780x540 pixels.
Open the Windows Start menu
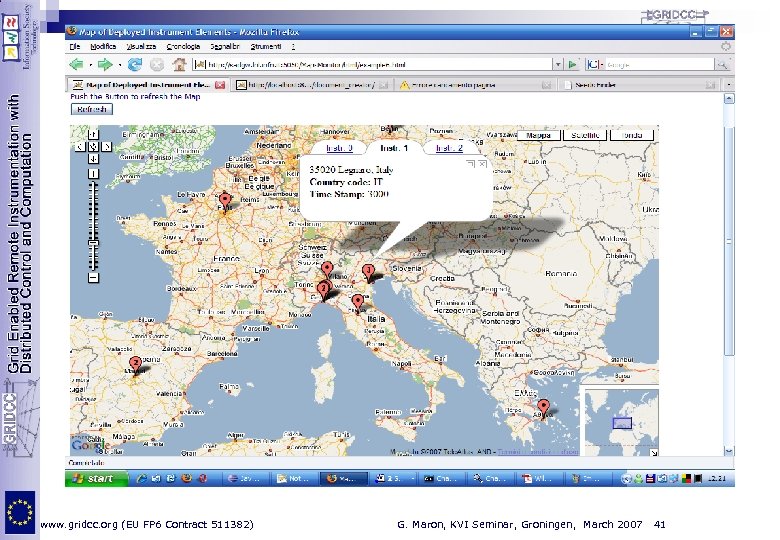97,478
